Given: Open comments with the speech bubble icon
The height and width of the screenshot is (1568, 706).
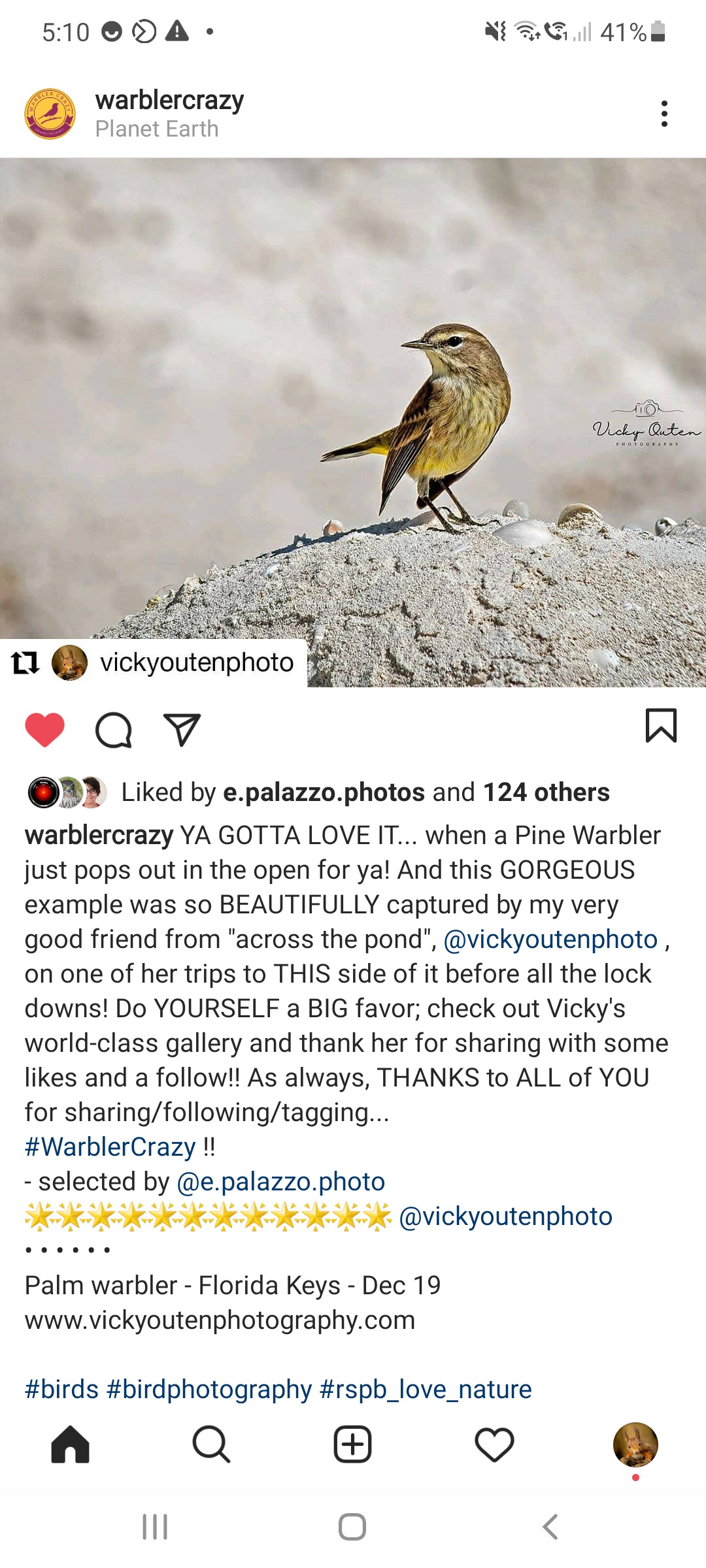Looking at the screenshot, I should point(114,730).
